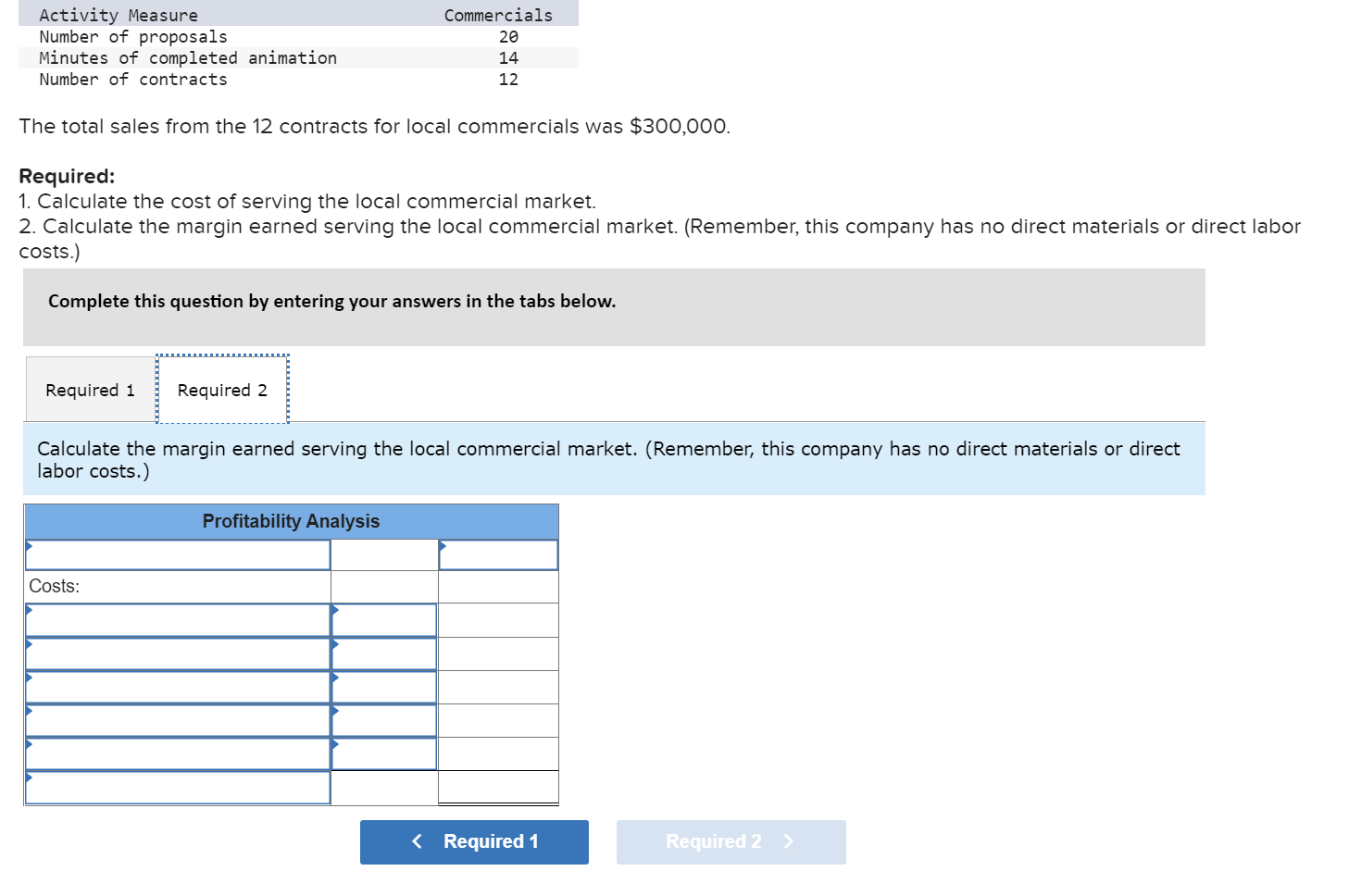The image size is (1349, 896).
Task: Click the greyed-out Required 2 next button
Action: pos(731,841)
